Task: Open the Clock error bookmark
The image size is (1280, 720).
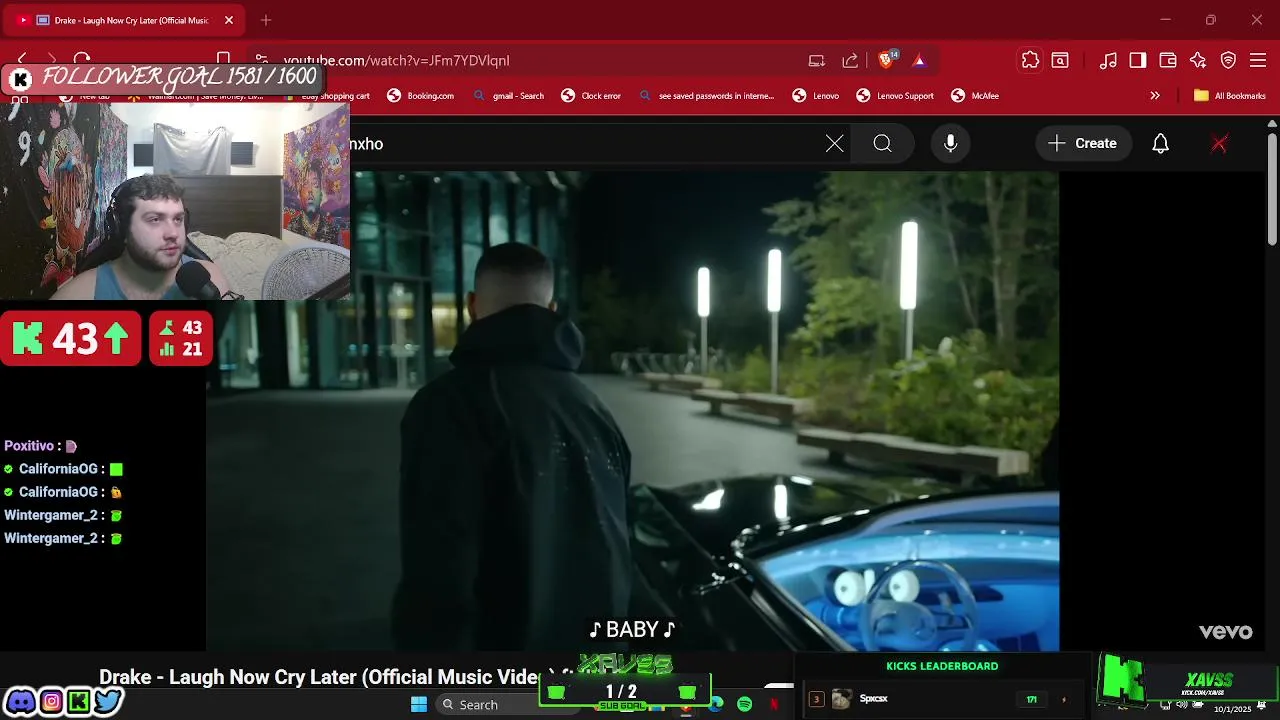Action: click(x=591, y=96)
